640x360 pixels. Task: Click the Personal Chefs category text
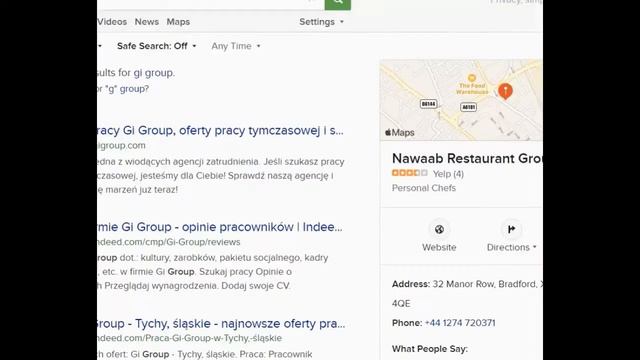(424, 188)
